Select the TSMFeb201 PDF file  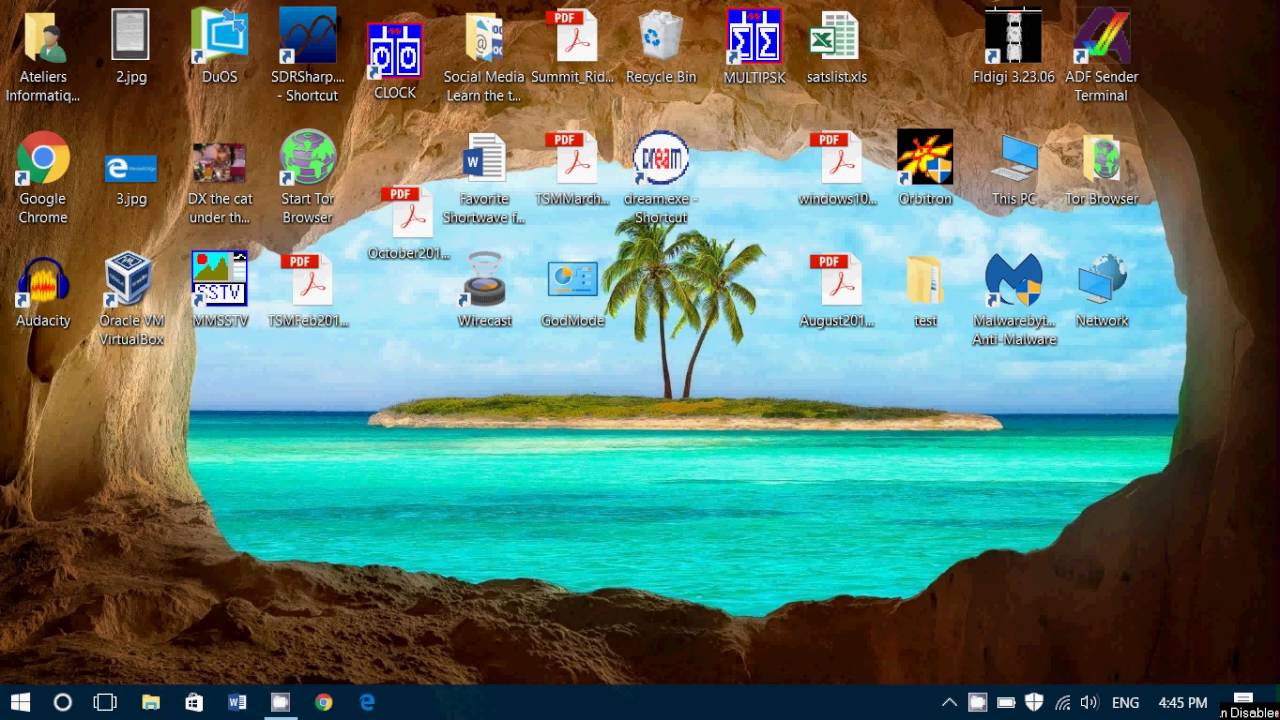[x=308, y=280]
